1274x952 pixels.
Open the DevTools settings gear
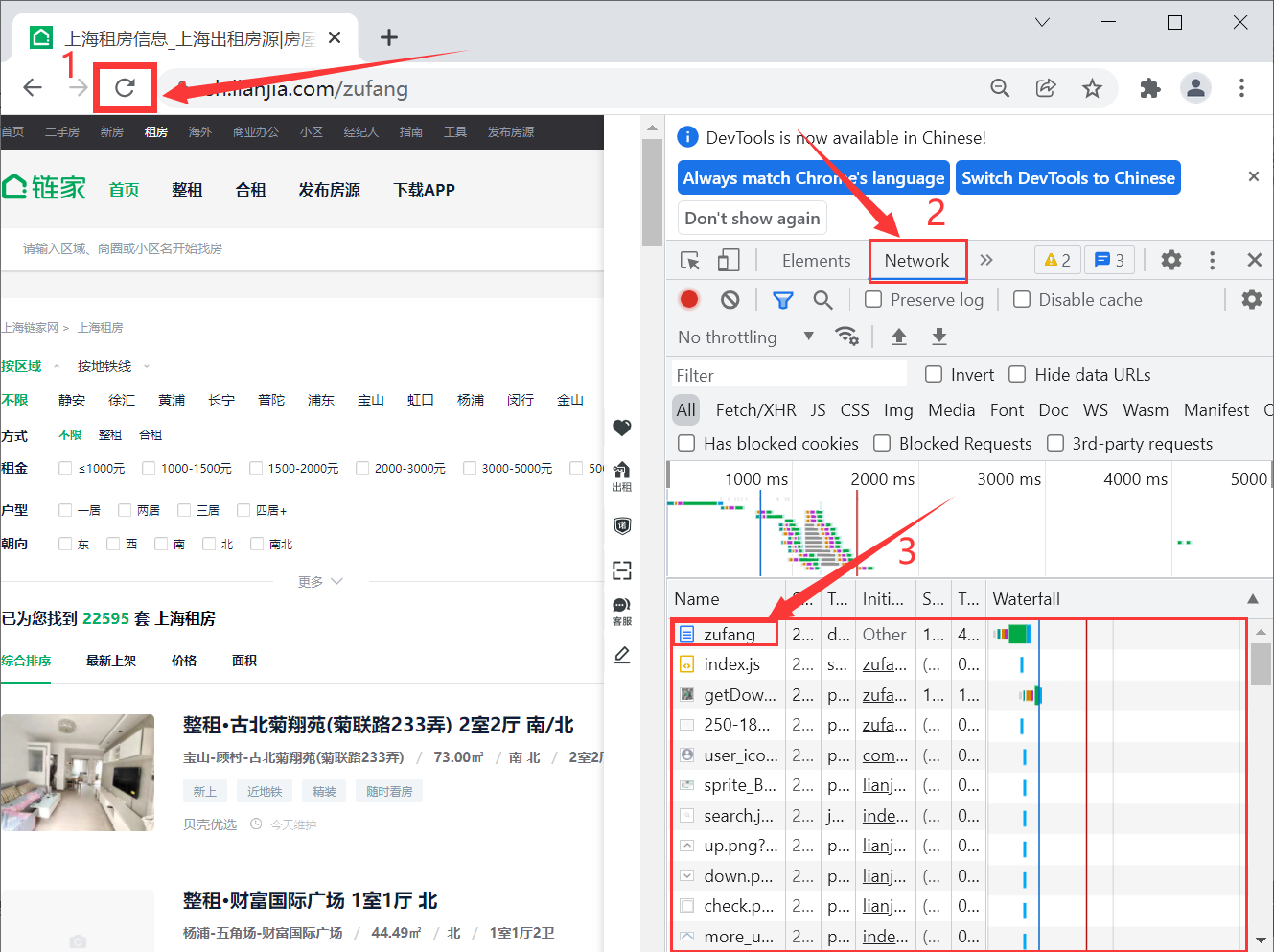[x=1170, y=260]
